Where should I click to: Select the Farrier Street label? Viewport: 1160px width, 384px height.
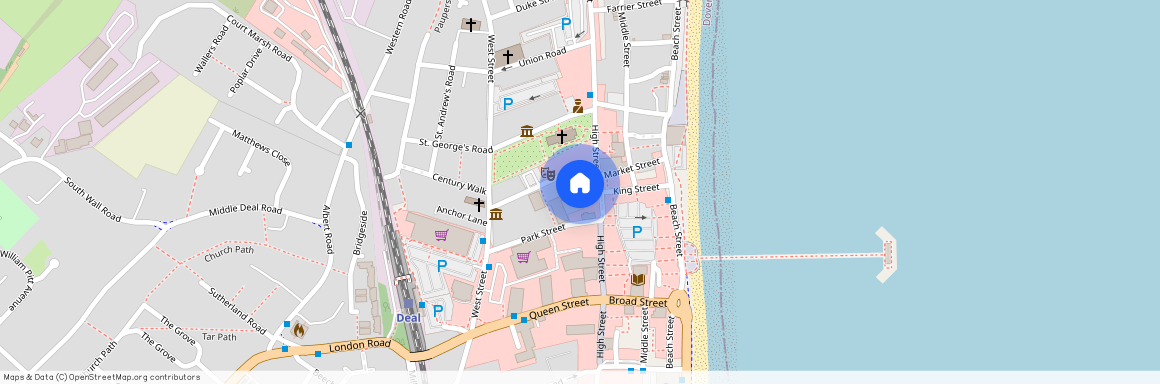[633, 6]
